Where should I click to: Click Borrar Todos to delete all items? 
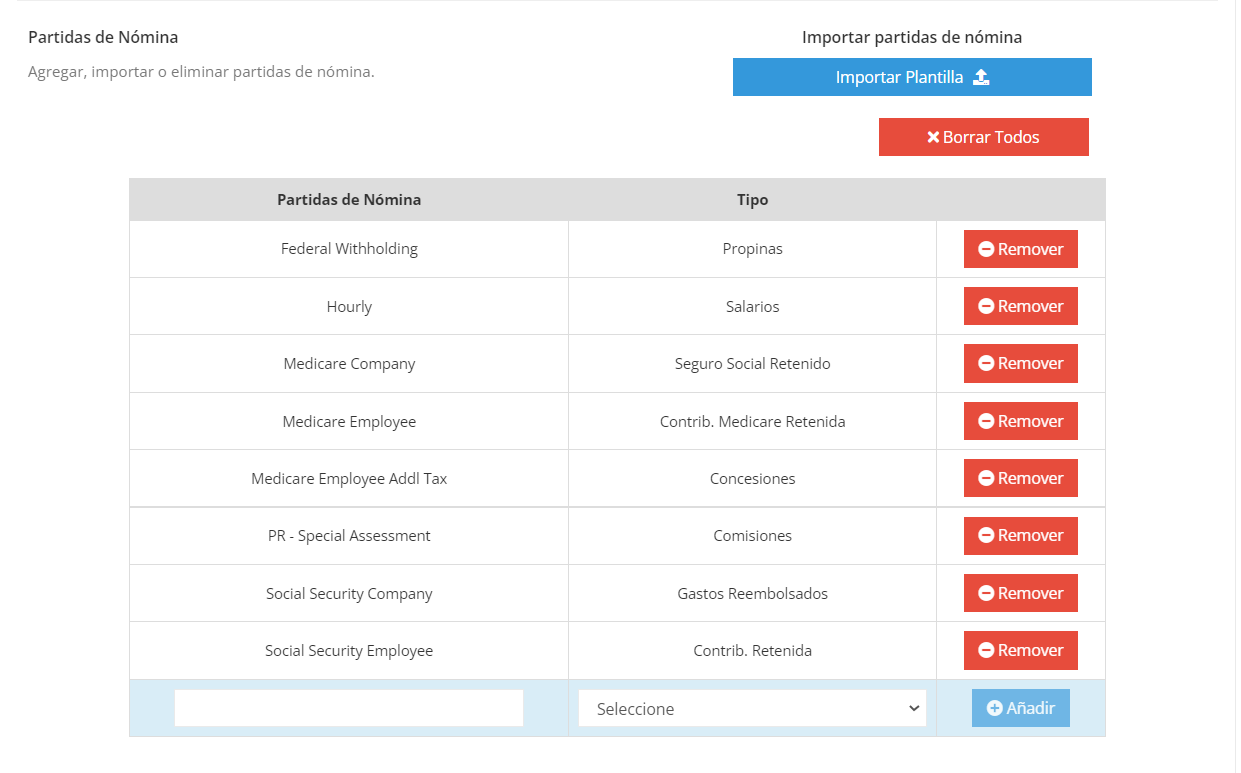(x=984, y=137)
